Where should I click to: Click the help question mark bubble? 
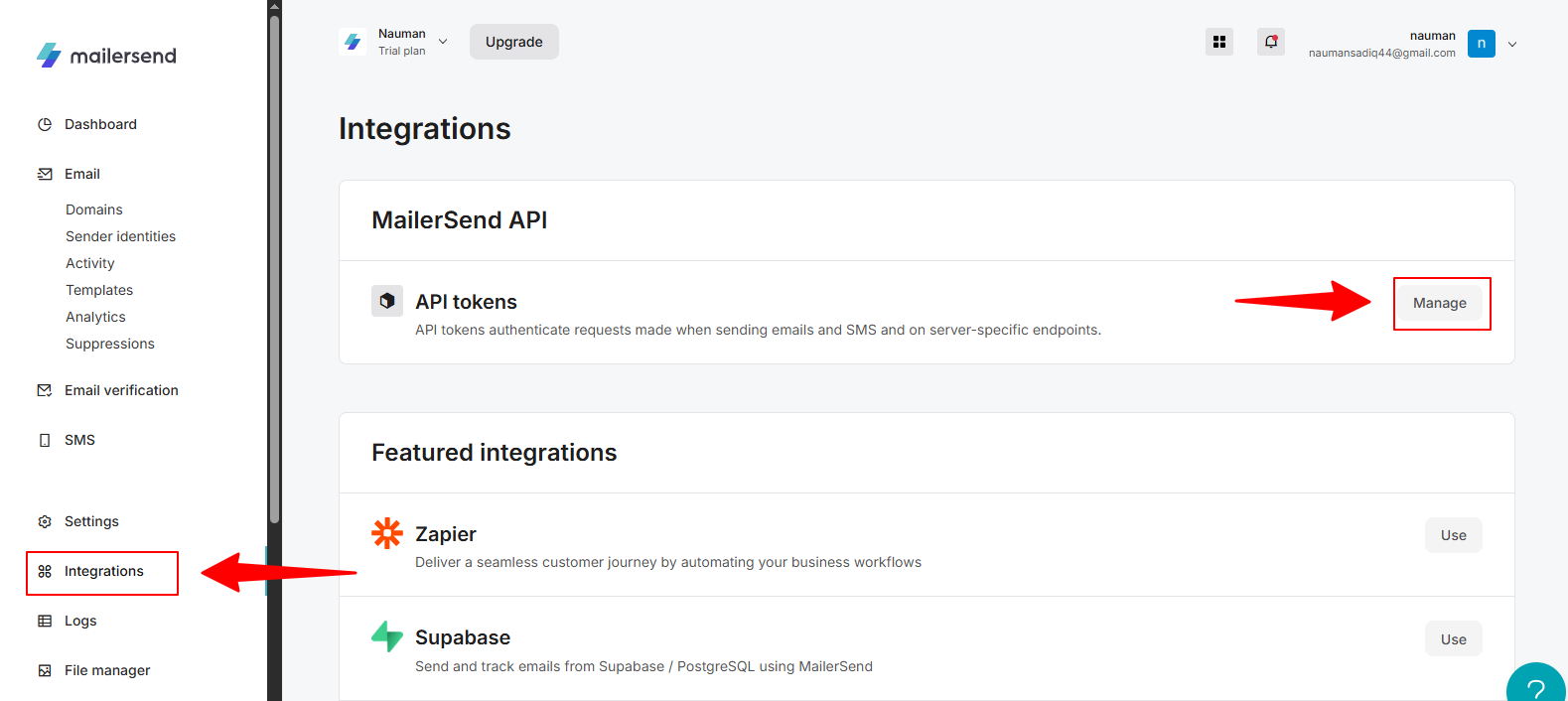(1535, 687)
